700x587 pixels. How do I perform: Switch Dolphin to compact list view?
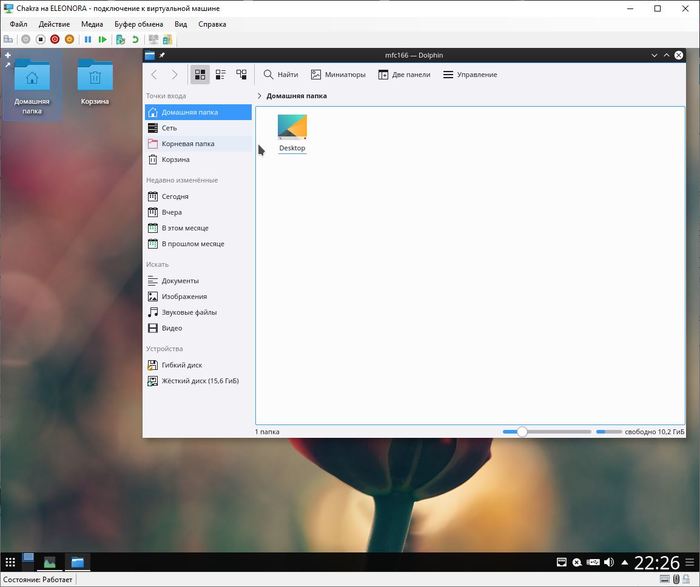(221, 74)
